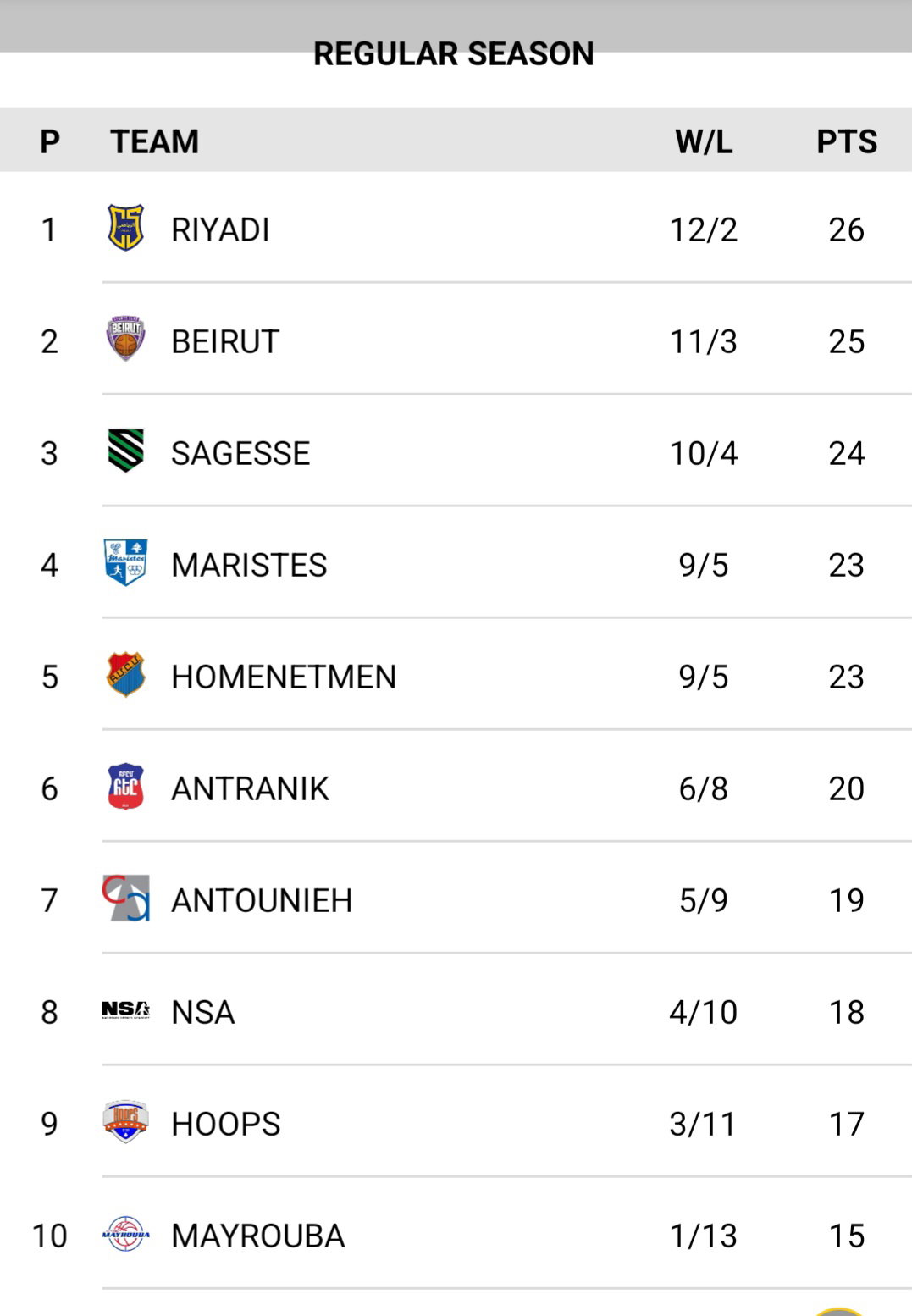The height and width of the screenshot is (1316, 912).
Task: Click the Maristes team logo
Action: pyautogui.click(x=125, y=563)
